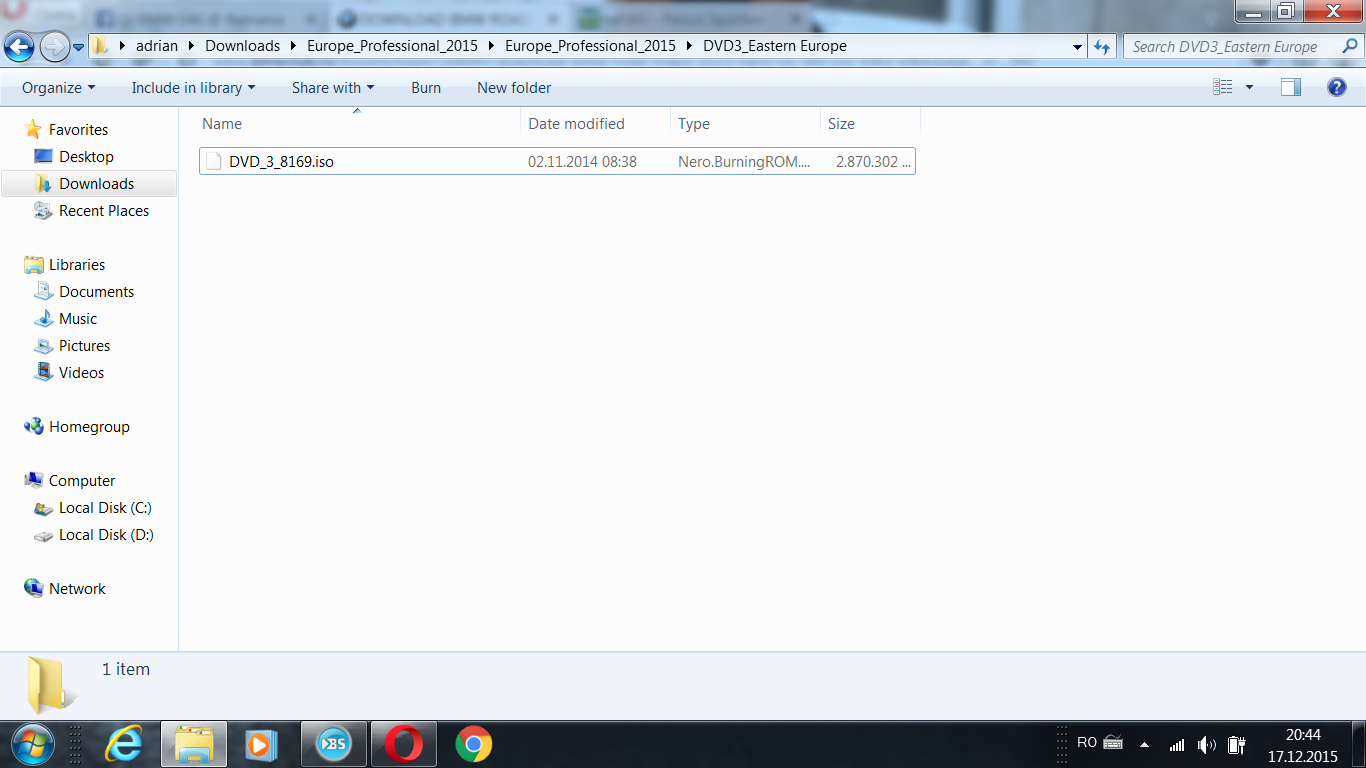
Task: Sort by the Type column header
Action: pos(745,124)
